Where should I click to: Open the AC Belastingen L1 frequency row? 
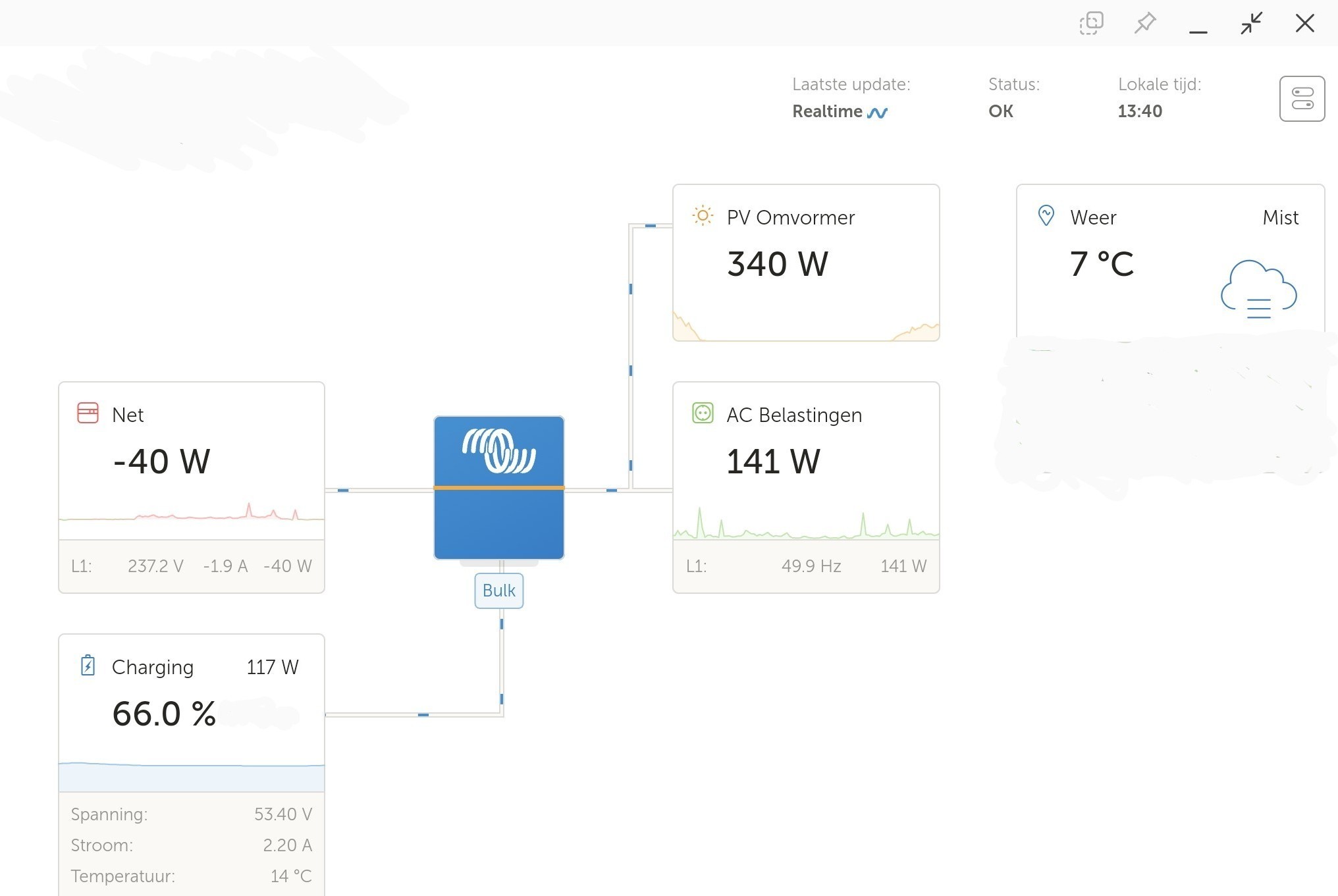805,566
